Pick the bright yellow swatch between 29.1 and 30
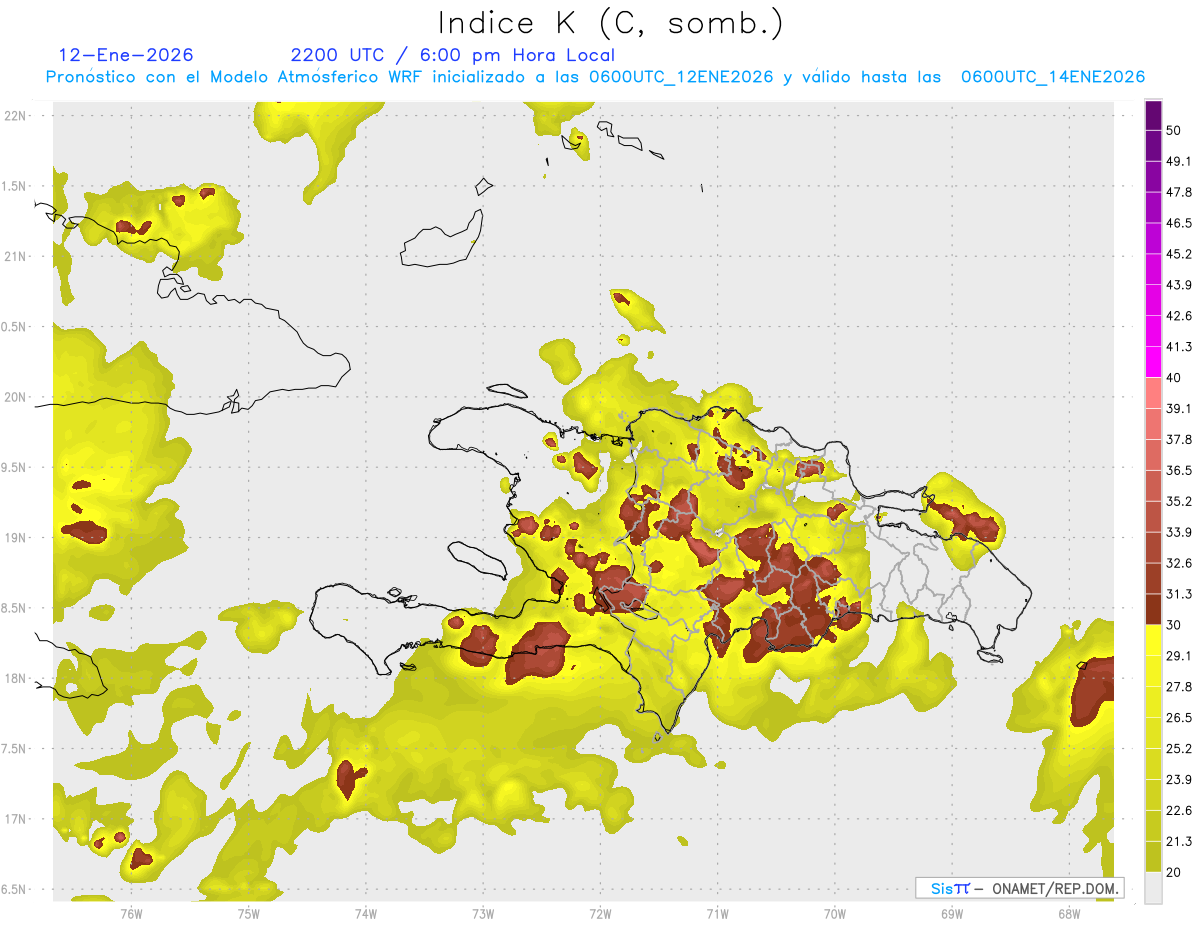The image size is (1200, 927). [x=1153, y=640]
